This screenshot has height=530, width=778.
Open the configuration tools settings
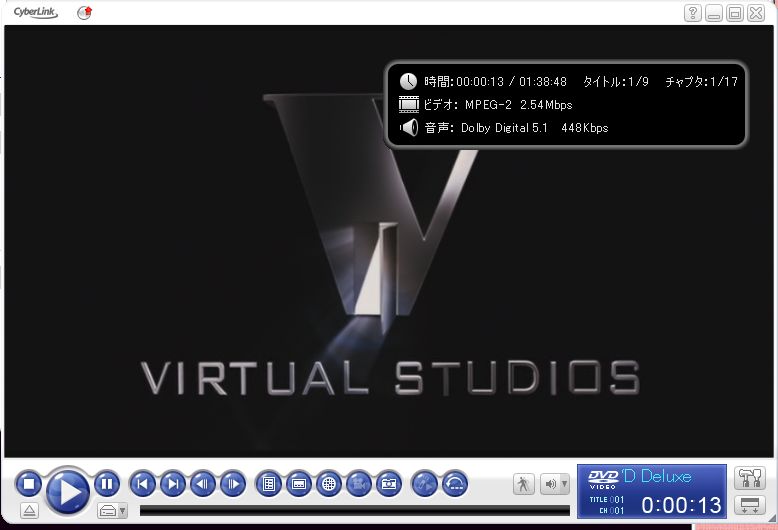[750, 478]
